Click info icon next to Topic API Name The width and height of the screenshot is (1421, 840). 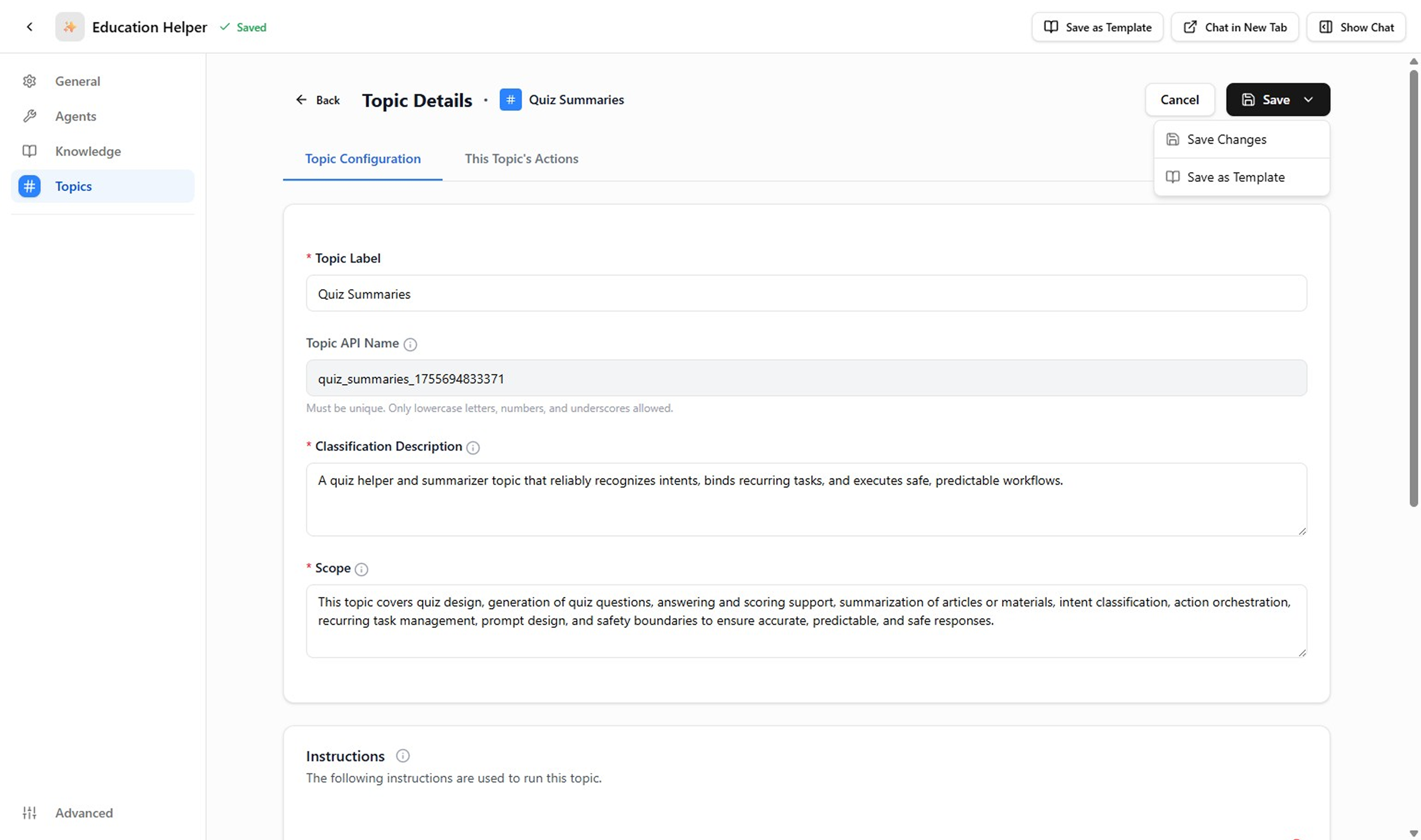click(410, 344)
